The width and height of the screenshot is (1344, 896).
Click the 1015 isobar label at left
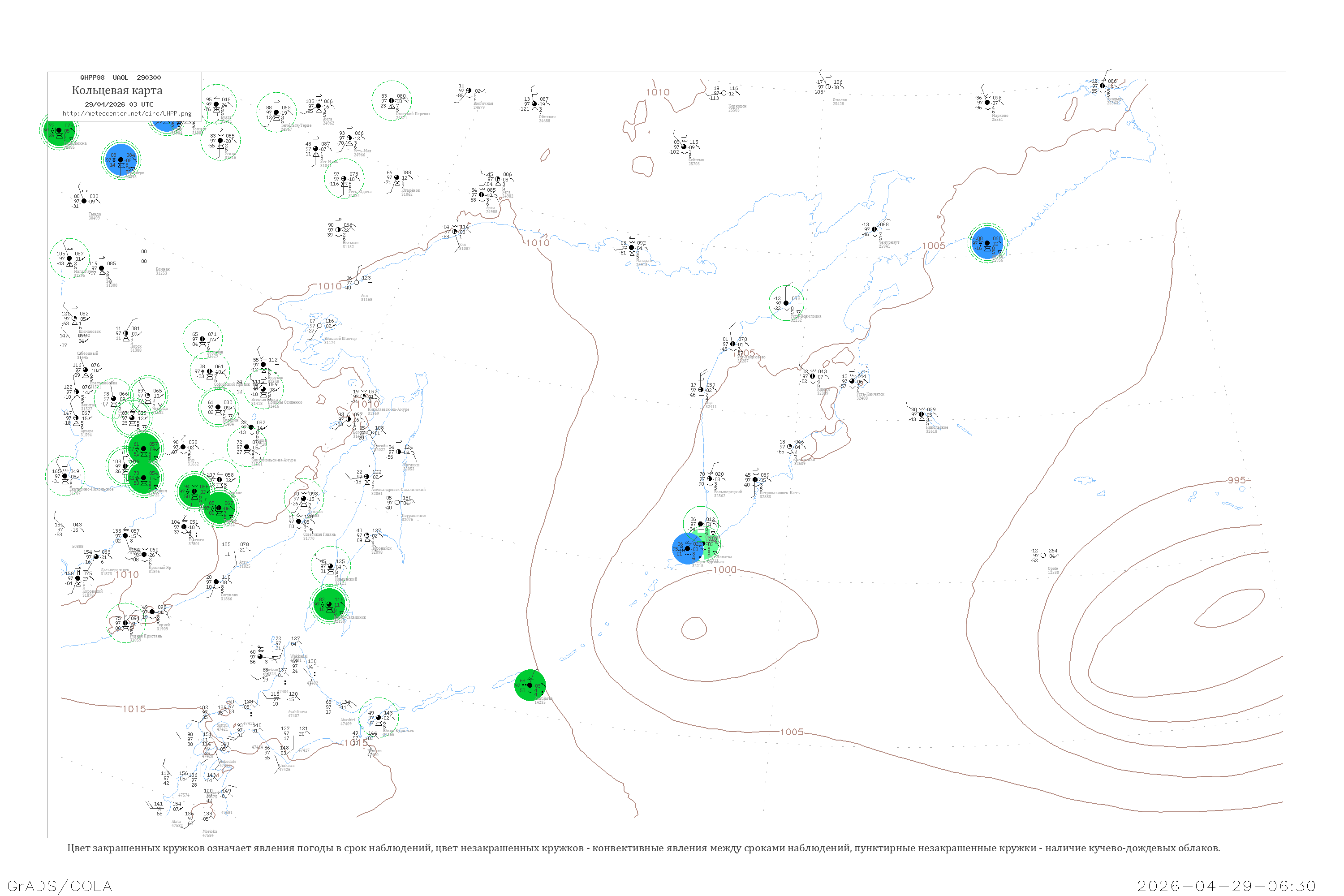tap(134, 709)
